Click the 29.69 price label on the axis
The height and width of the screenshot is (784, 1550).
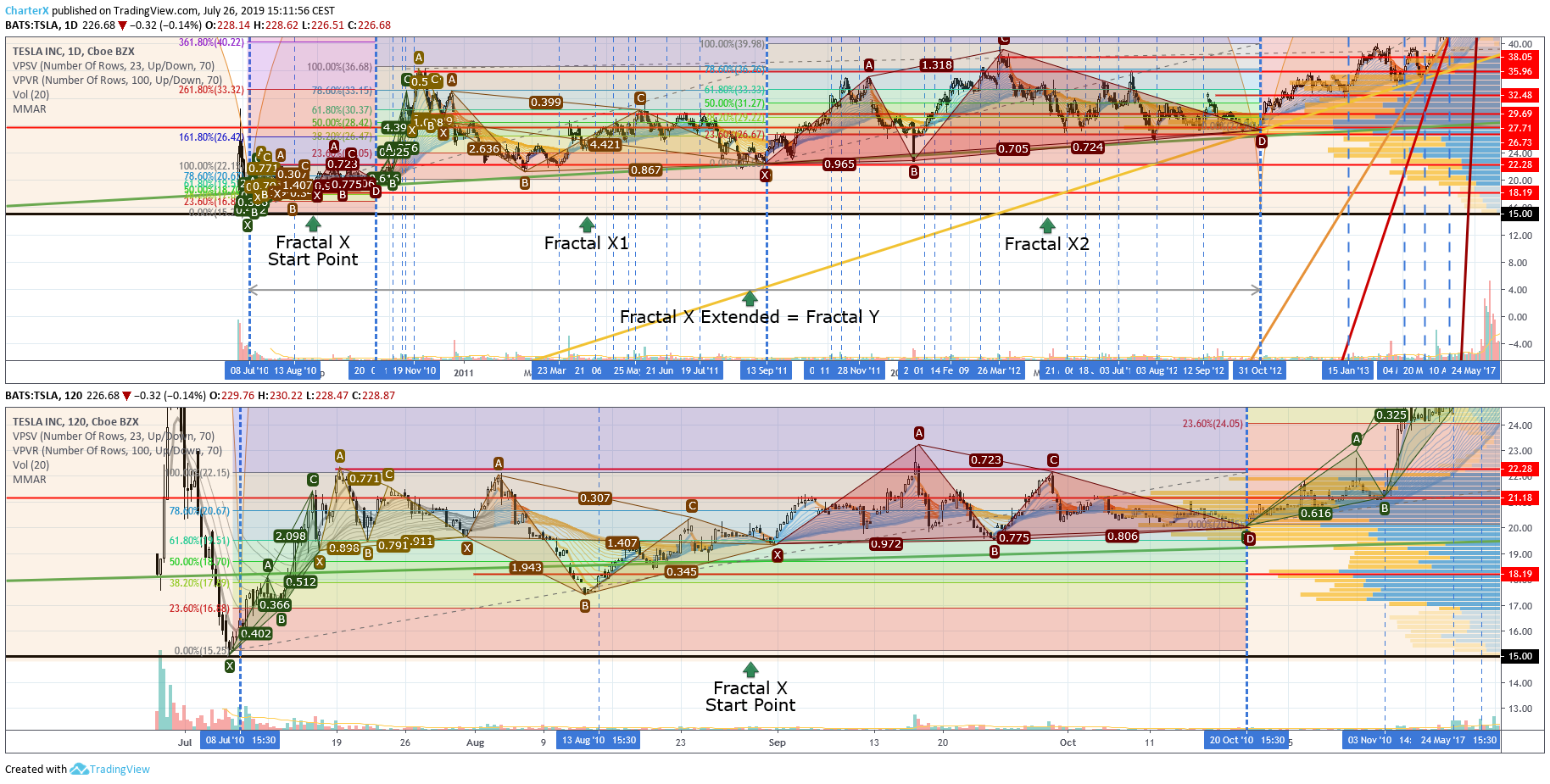click(x=1520, y=114)
